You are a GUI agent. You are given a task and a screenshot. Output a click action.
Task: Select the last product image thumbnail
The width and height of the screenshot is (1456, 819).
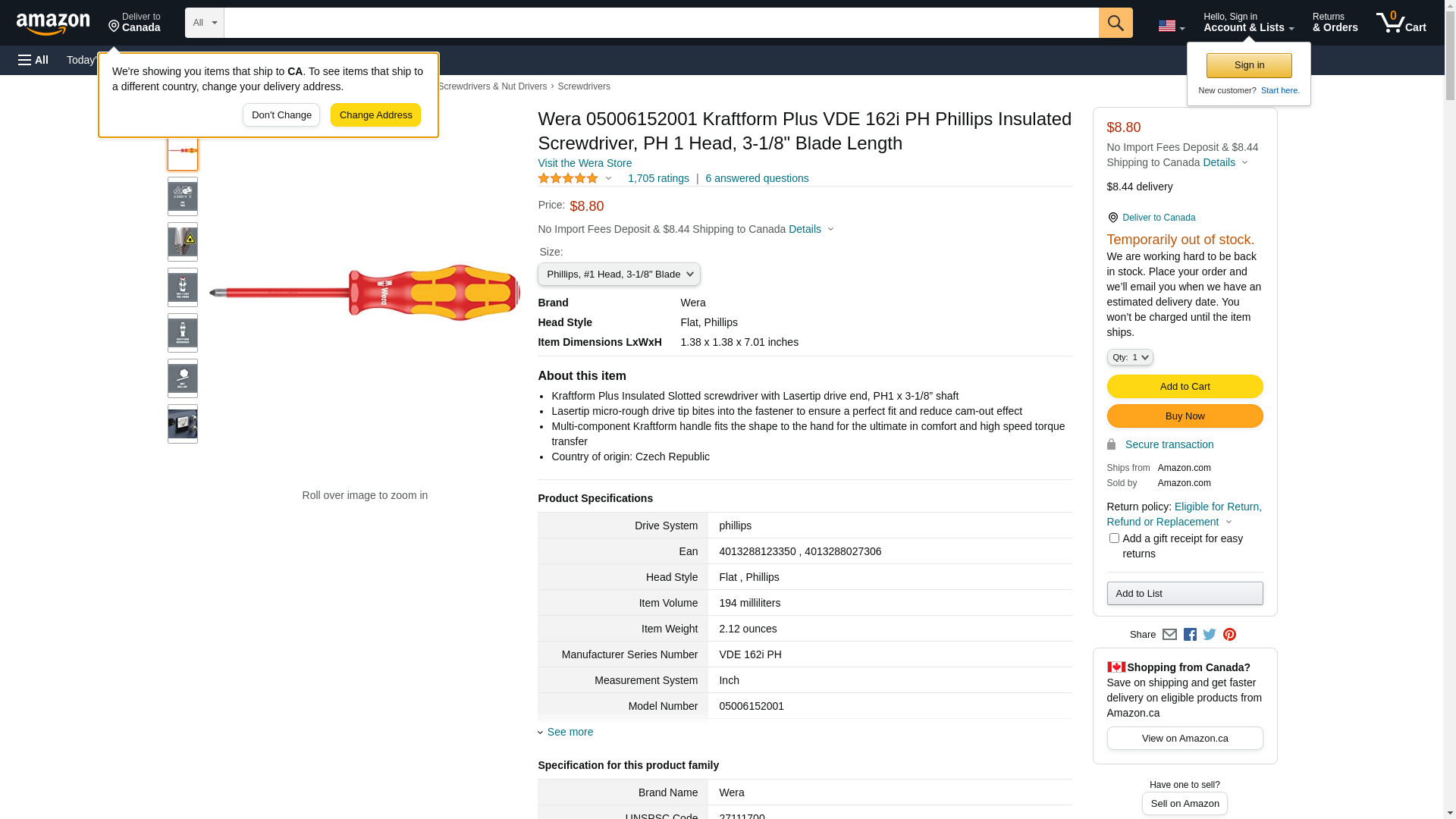click(183, 424)
